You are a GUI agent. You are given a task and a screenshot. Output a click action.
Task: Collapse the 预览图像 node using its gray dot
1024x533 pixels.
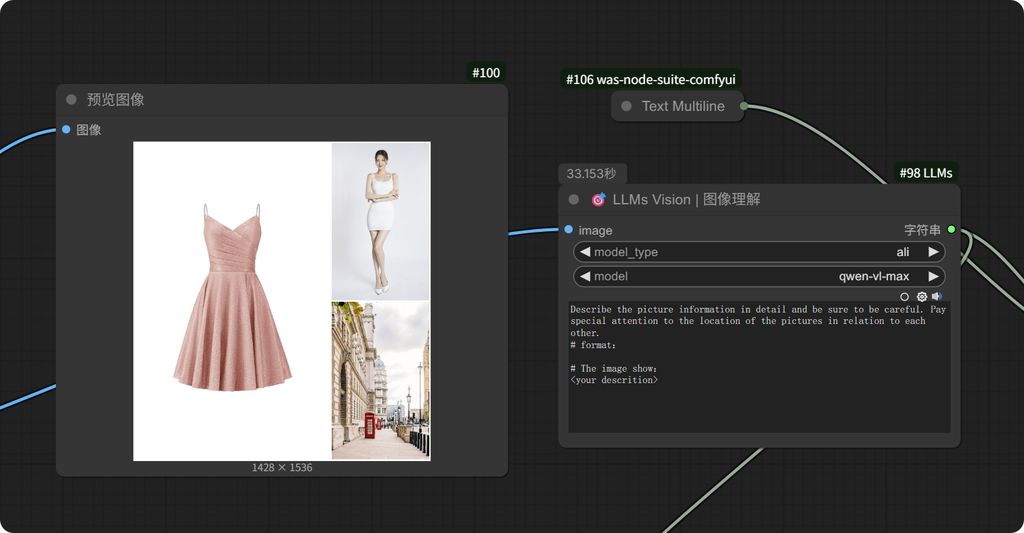tap(71, 99)
